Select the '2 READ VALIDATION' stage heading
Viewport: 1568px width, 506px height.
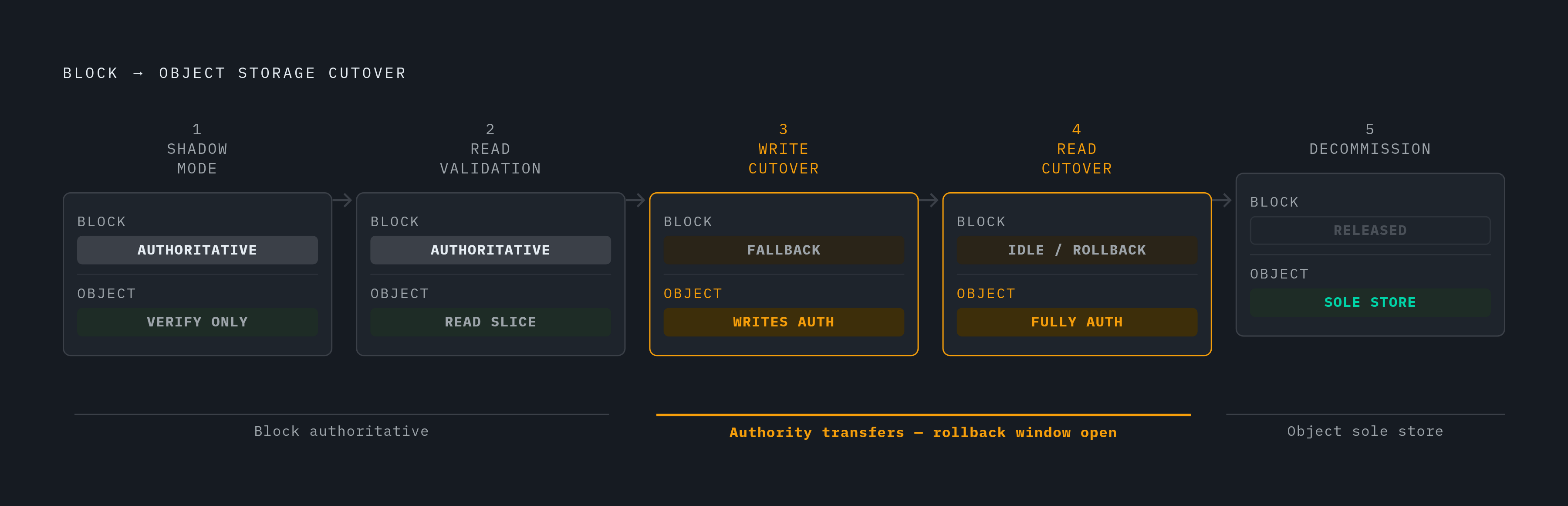490,149
